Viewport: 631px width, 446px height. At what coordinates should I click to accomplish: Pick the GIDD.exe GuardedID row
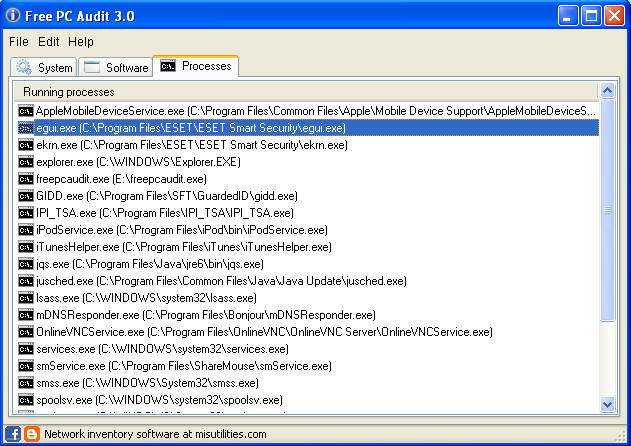308,196
